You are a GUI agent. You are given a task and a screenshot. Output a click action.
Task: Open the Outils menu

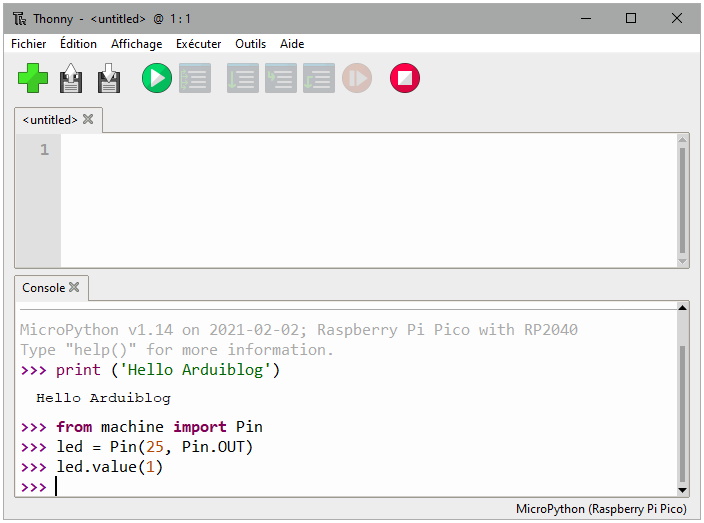[x=250, y=44]
